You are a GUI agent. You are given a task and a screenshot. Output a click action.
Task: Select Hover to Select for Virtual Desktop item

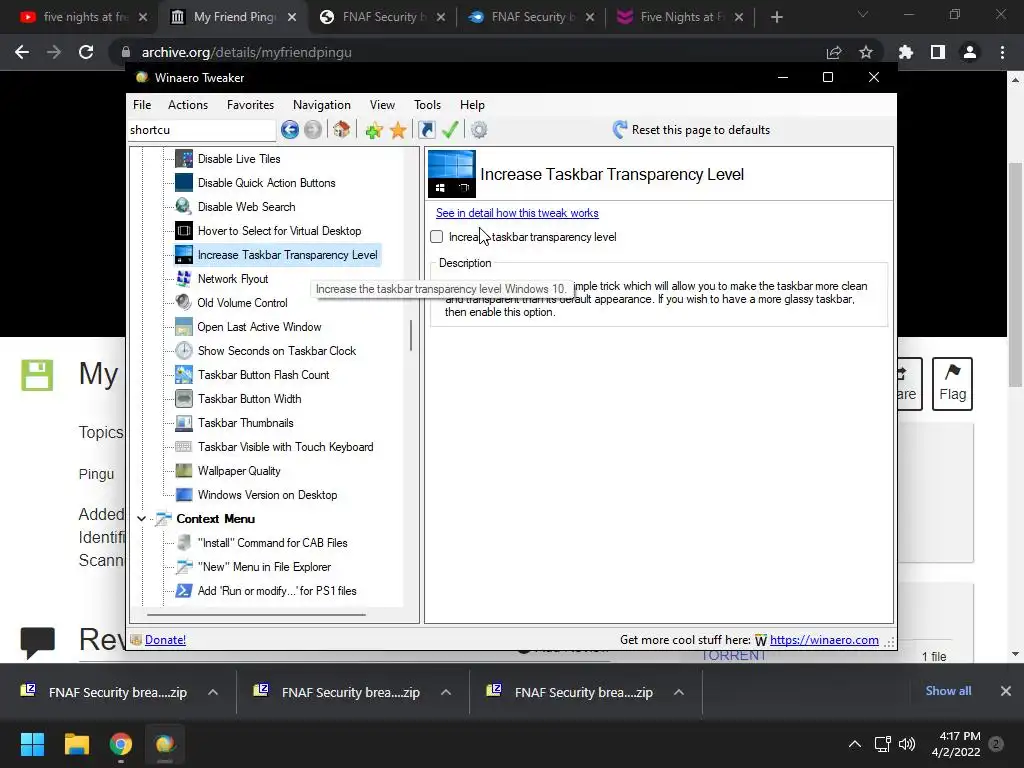280,231
